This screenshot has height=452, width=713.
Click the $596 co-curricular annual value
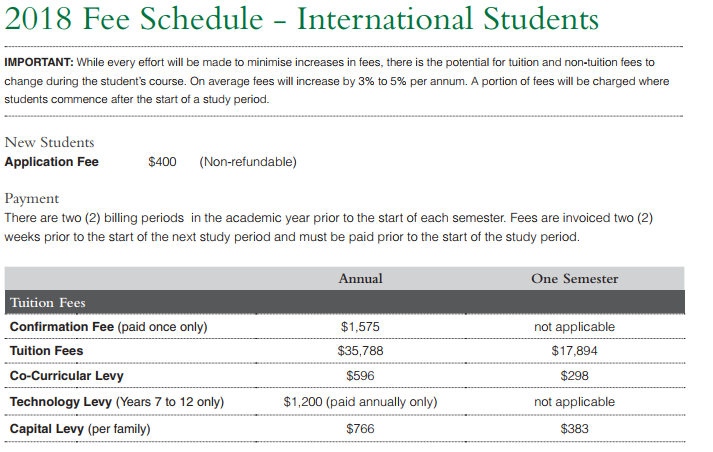(x=360, y=376)
